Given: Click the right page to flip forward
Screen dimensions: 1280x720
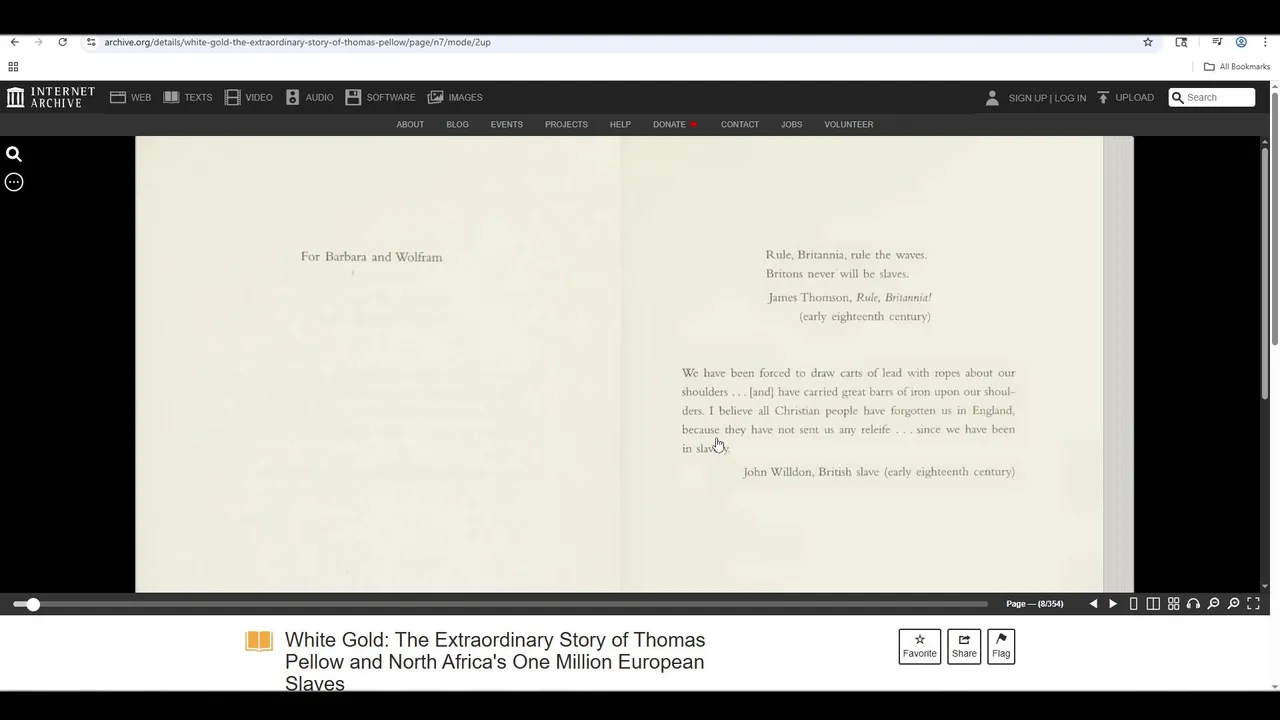Looking at the screenshot, I should [862, 364].
